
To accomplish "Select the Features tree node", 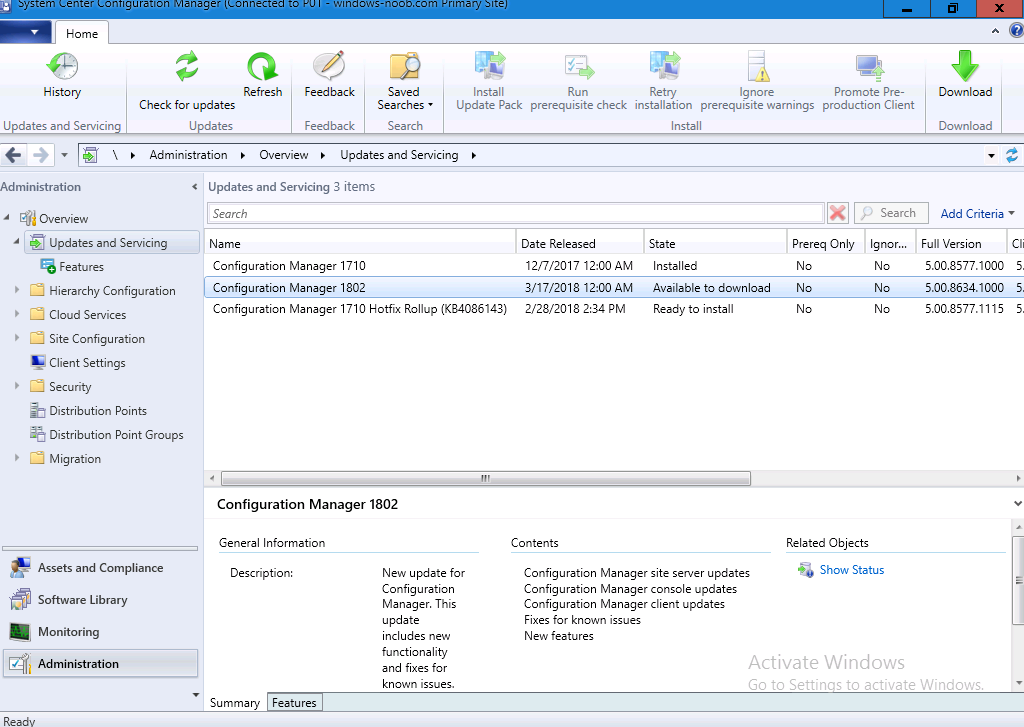I will (x=81, y=267).
